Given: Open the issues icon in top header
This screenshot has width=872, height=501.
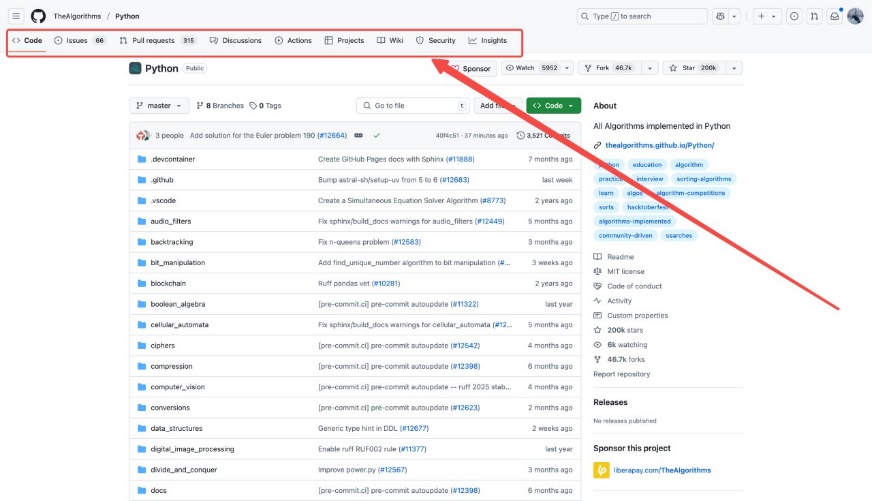Looking at the screenshot, I should 794,16.
